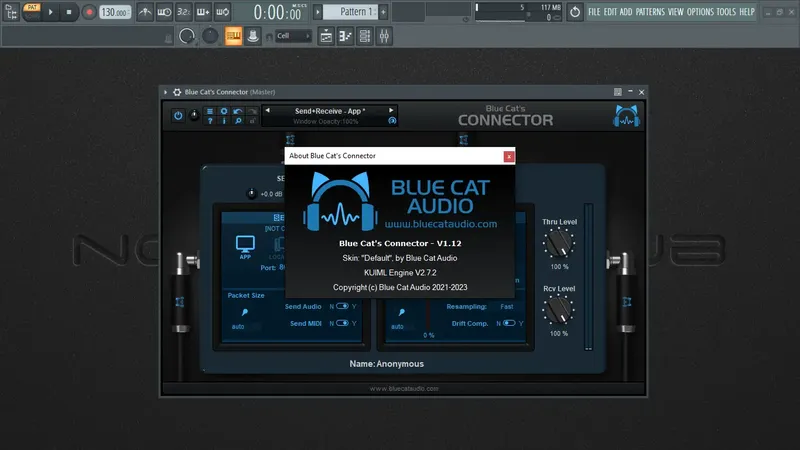
Task: Toggle the 3-2-1 countdown before recording
Action: point(184,12)
